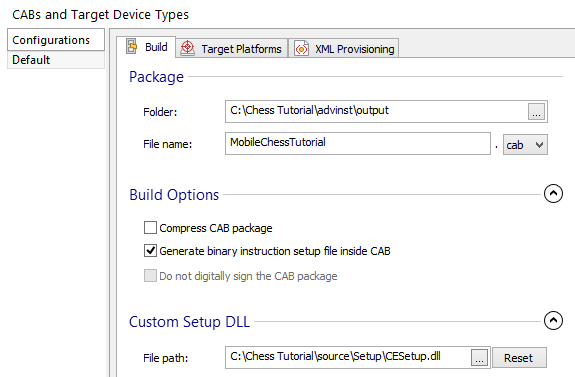Browse for the package output folder
575x377 pixels.
pos(536,111)
